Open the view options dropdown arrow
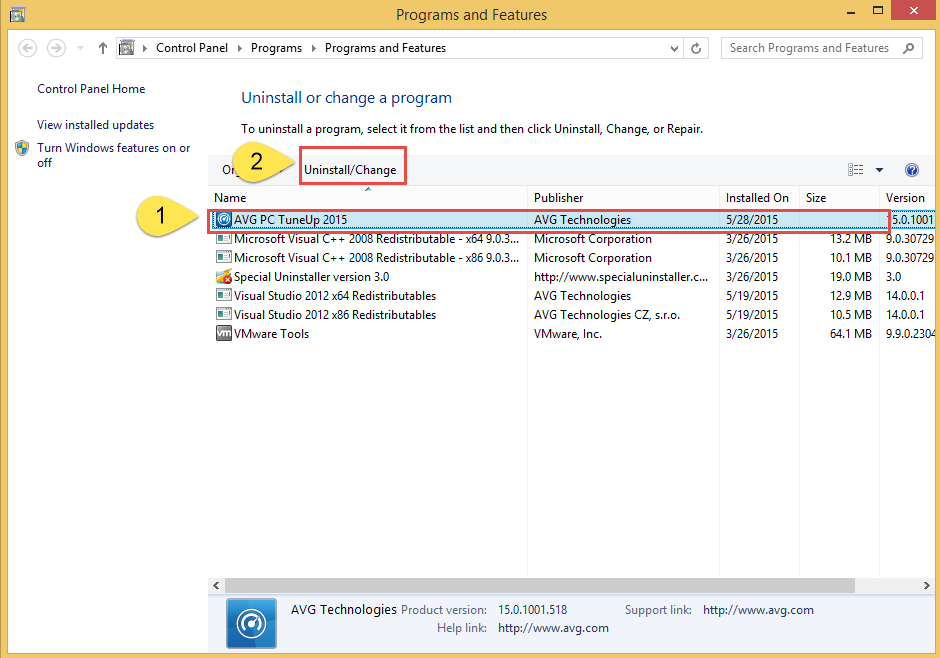 (x=879, y=170)
